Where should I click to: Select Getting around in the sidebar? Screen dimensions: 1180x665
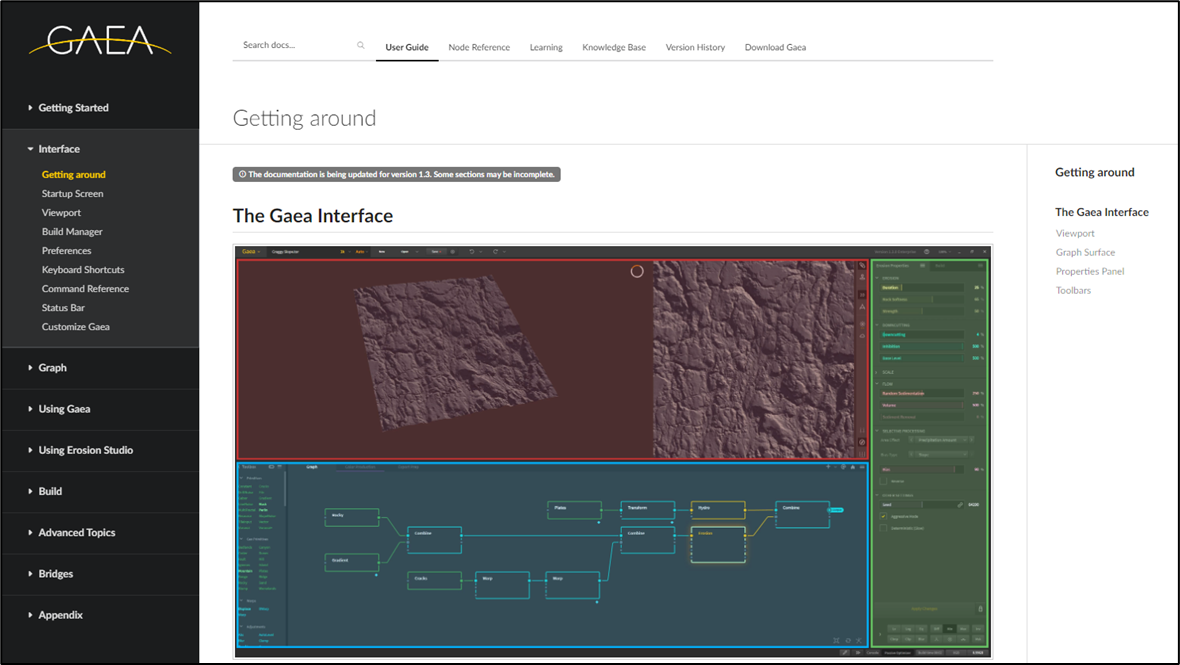(x=74, y=175)
